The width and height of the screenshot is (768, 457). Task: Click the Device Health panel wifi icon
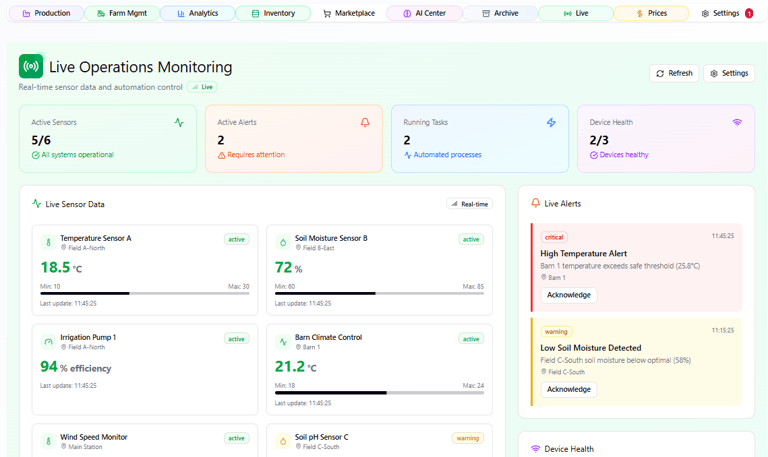point(536,449)
